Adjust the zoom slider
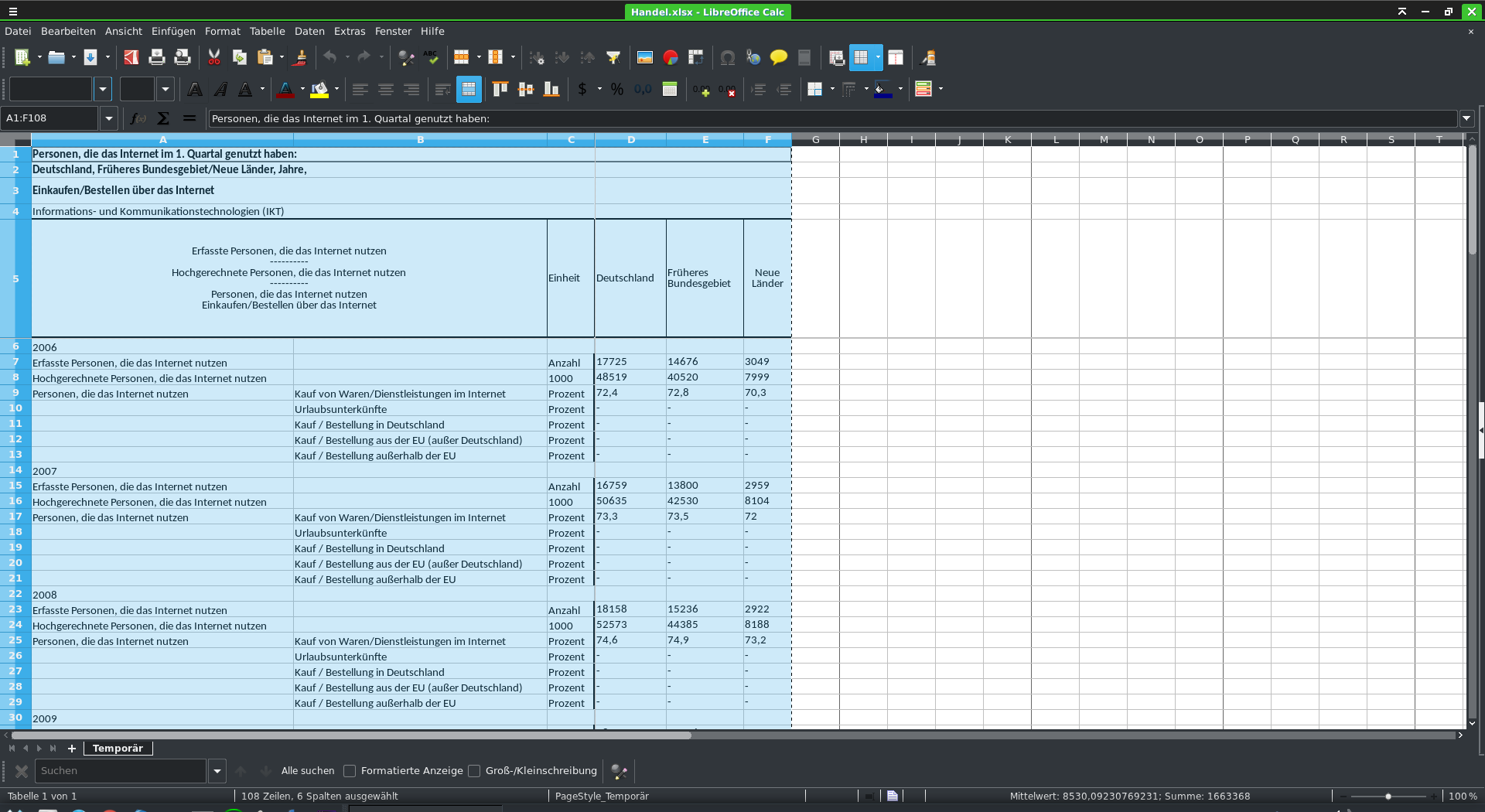The image size is (1485, 812). [x=1388, y=796]
